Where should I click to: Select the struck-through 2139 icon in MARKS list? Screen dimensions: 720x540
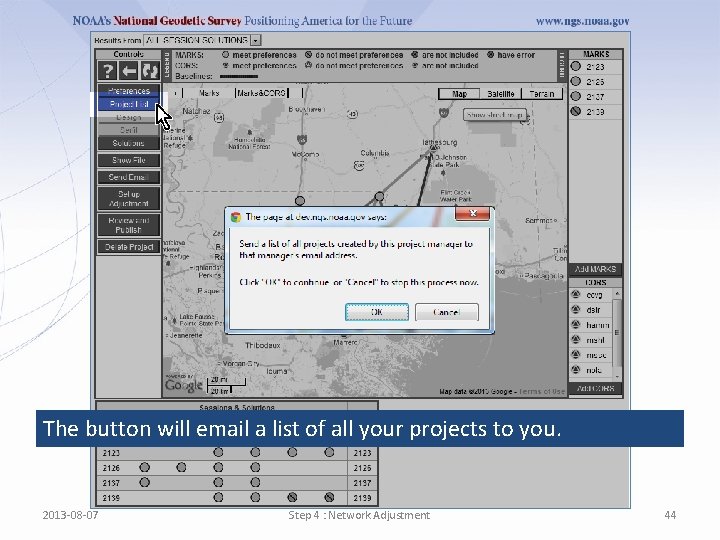[575, 111]
